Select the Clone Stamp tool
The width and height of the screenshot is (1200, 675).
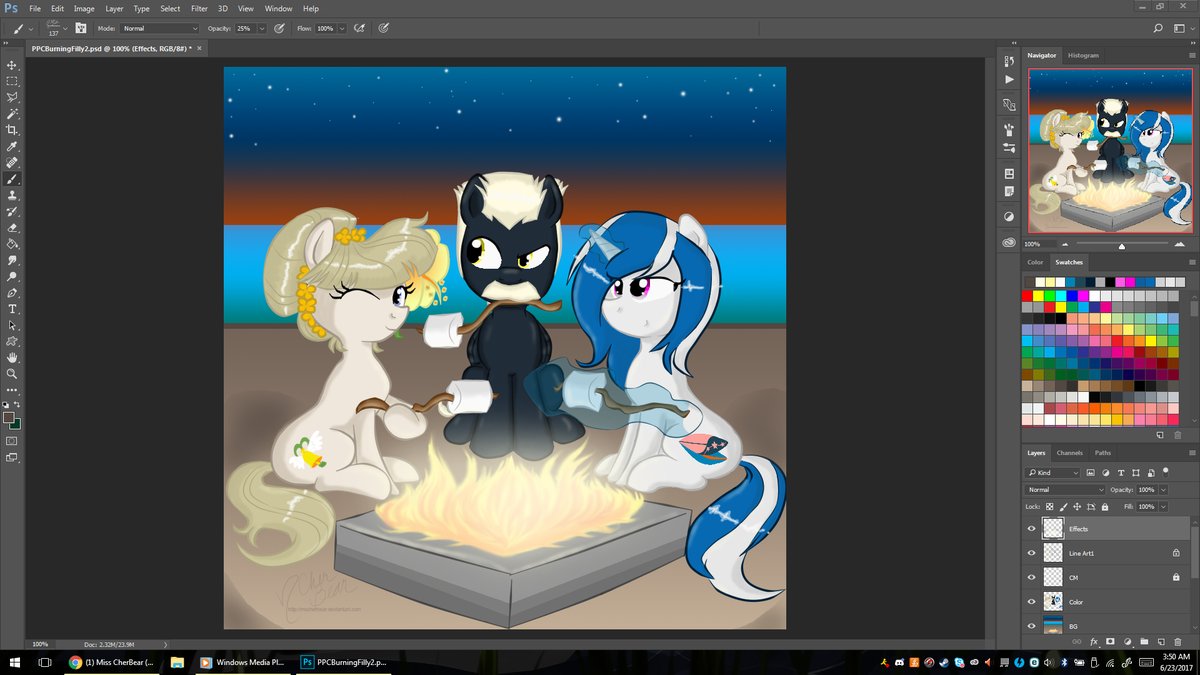click(12, 195)
